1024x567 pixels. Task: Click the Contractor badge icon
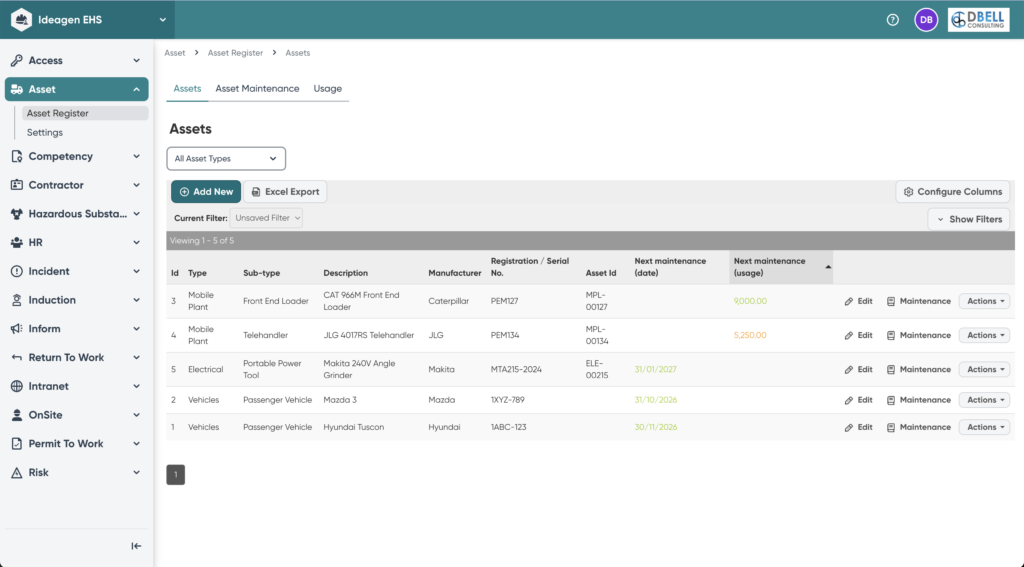(16, 185)
